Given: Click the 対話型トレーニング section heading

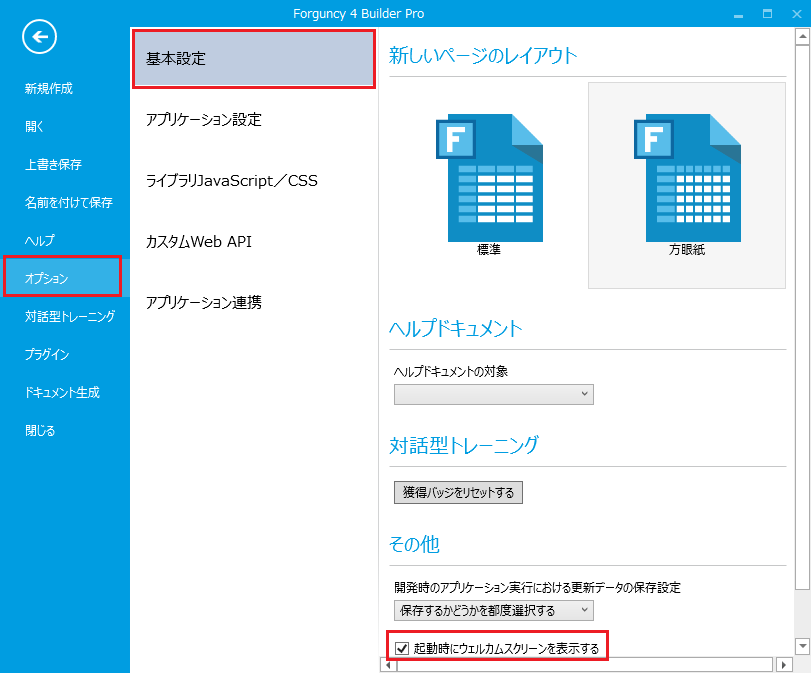Looking at the screenshot, I should [464, 445].
